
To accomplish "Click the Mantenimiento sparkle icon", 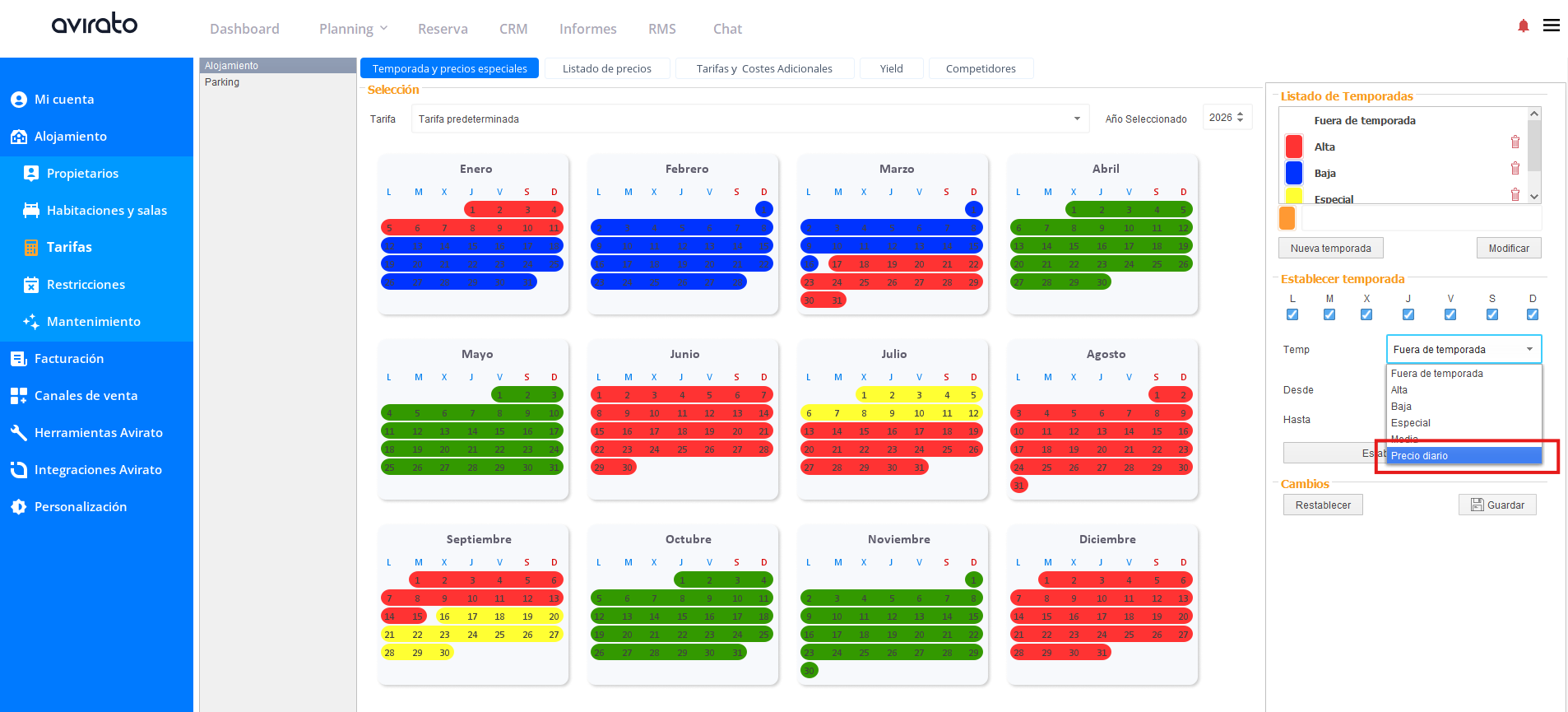I will click(x=31, y=322).
